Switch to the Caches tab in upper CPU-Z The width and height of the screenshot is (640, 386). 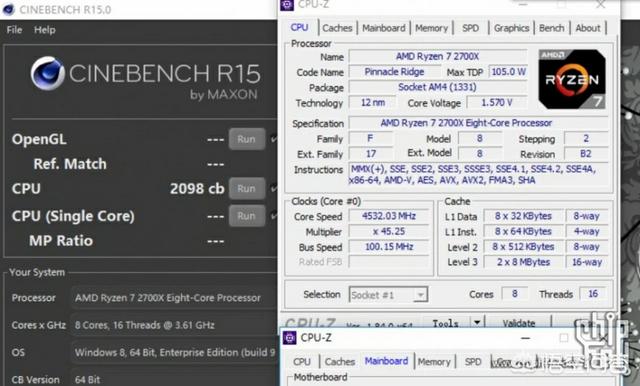(x=337, y=28)
